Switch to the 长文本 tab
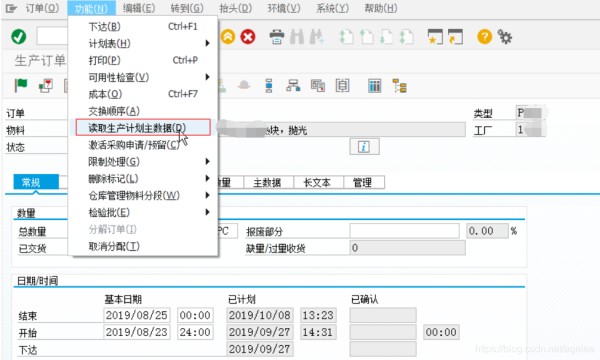 pos(318,182)
